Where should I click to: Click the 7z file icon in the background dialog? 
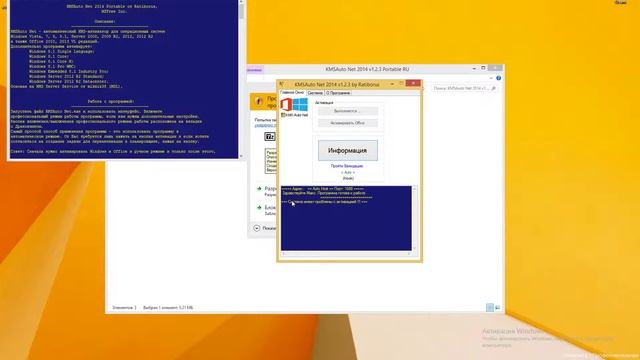tap(270, 137)
